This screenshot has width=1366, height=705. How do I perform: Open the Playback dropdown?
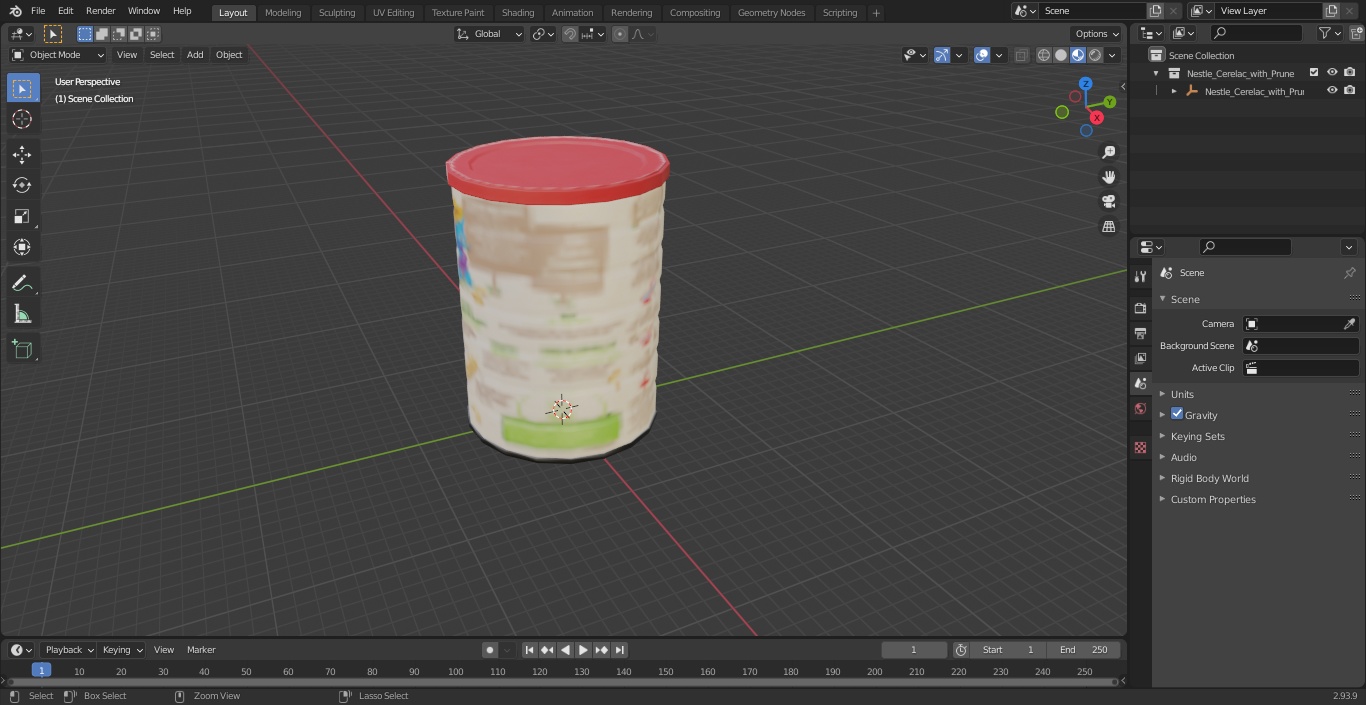(69, 650)
